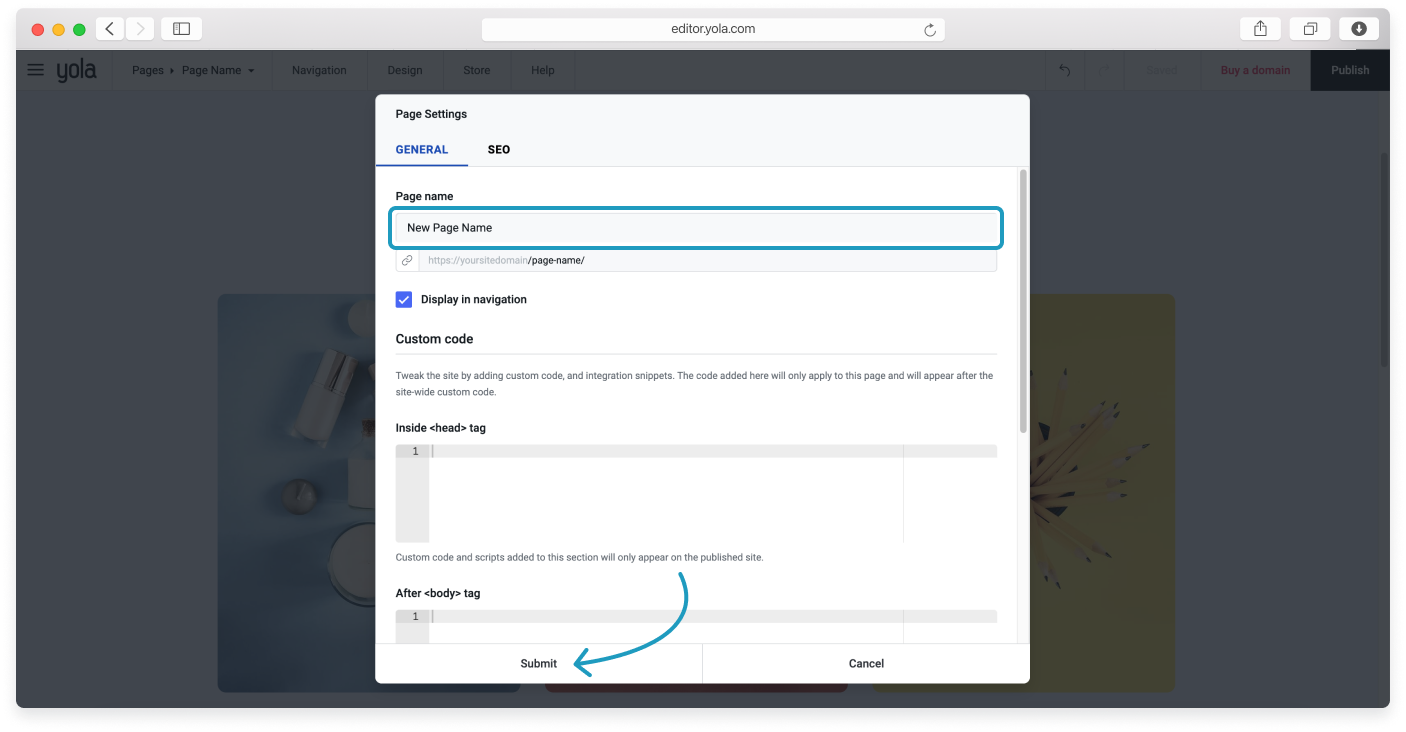Switch to the SEO tab

(x=498, y=149)
